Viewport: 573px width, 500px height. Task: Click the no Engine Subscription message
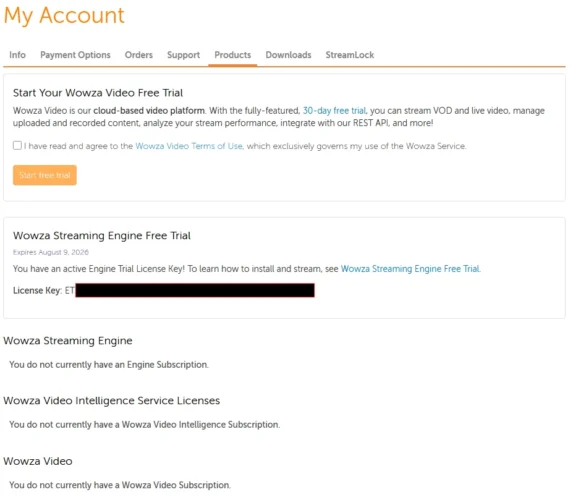click(x=109, y=365)
